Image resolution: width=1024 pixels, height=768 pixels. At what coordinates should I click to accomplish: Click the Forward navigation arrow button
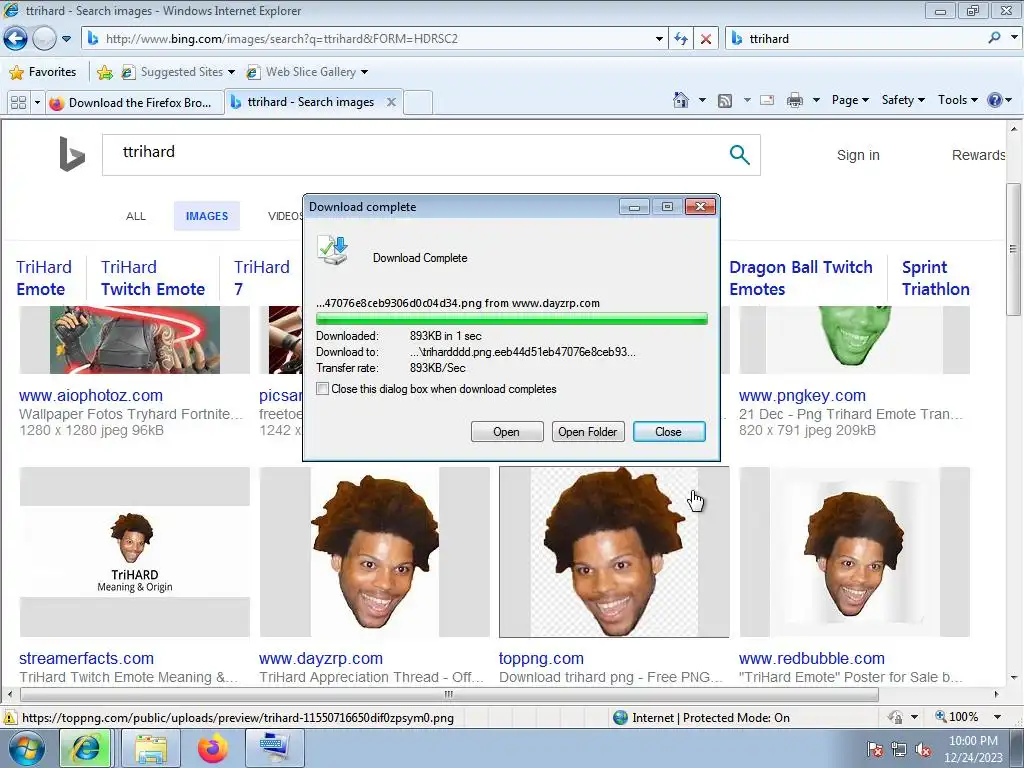44,39
